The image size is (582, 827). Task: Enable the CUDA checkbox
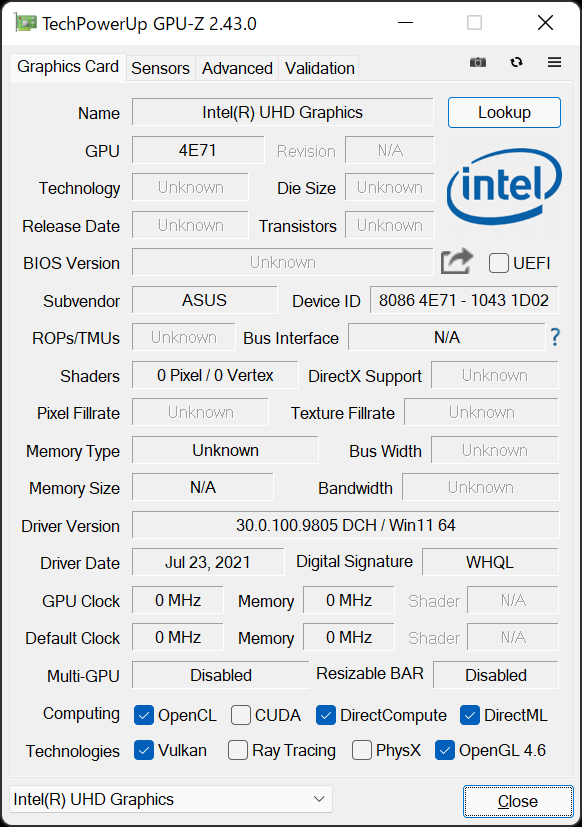pos(240,715)
